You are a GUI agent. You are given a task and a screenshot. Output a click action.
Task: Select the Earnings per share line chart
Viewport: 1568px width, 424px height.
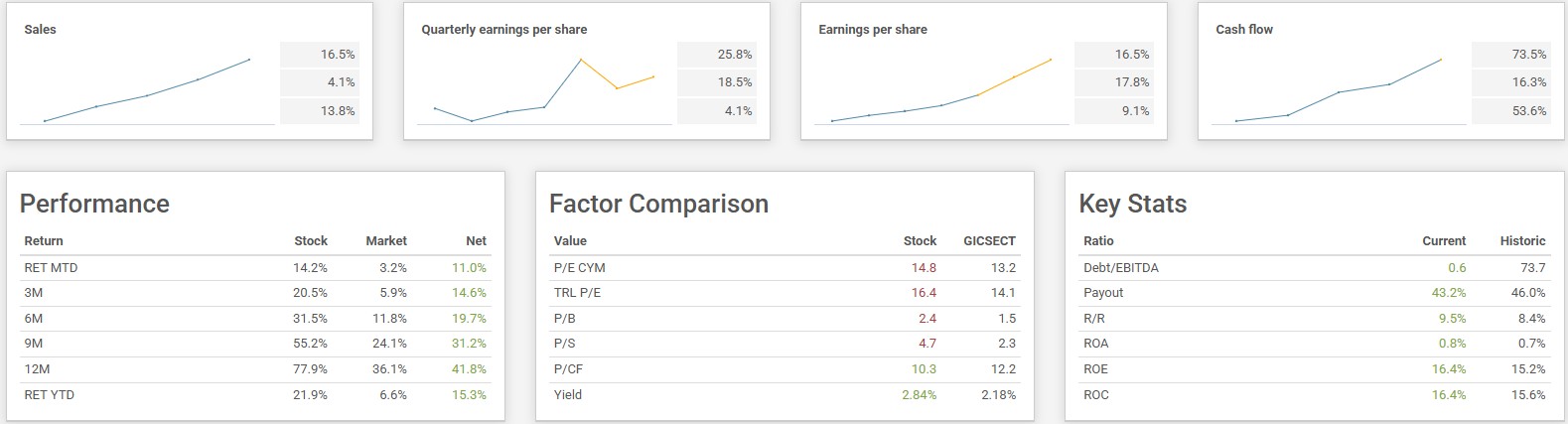941,92
